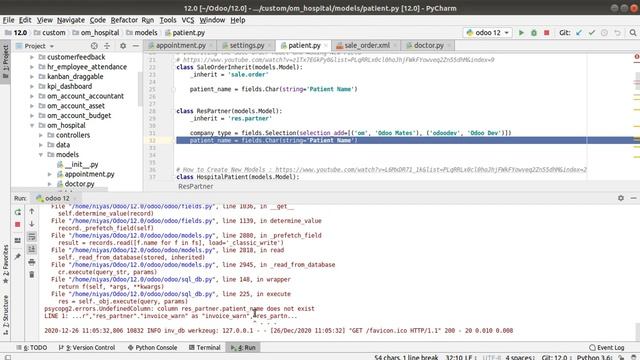640x360 pixels.
Task: Click models breadcrumb in navigation bar
Action: [142, 33]
